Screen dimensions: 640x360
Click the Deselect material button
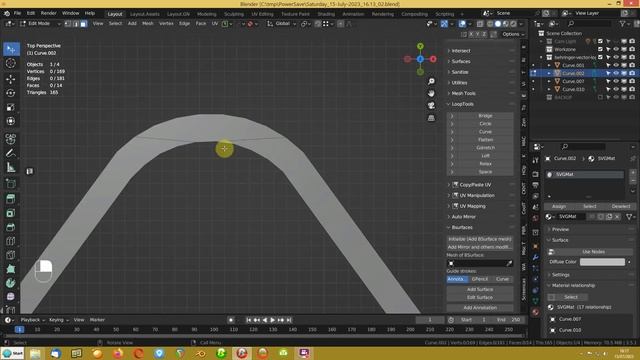[x=621, y=206]
